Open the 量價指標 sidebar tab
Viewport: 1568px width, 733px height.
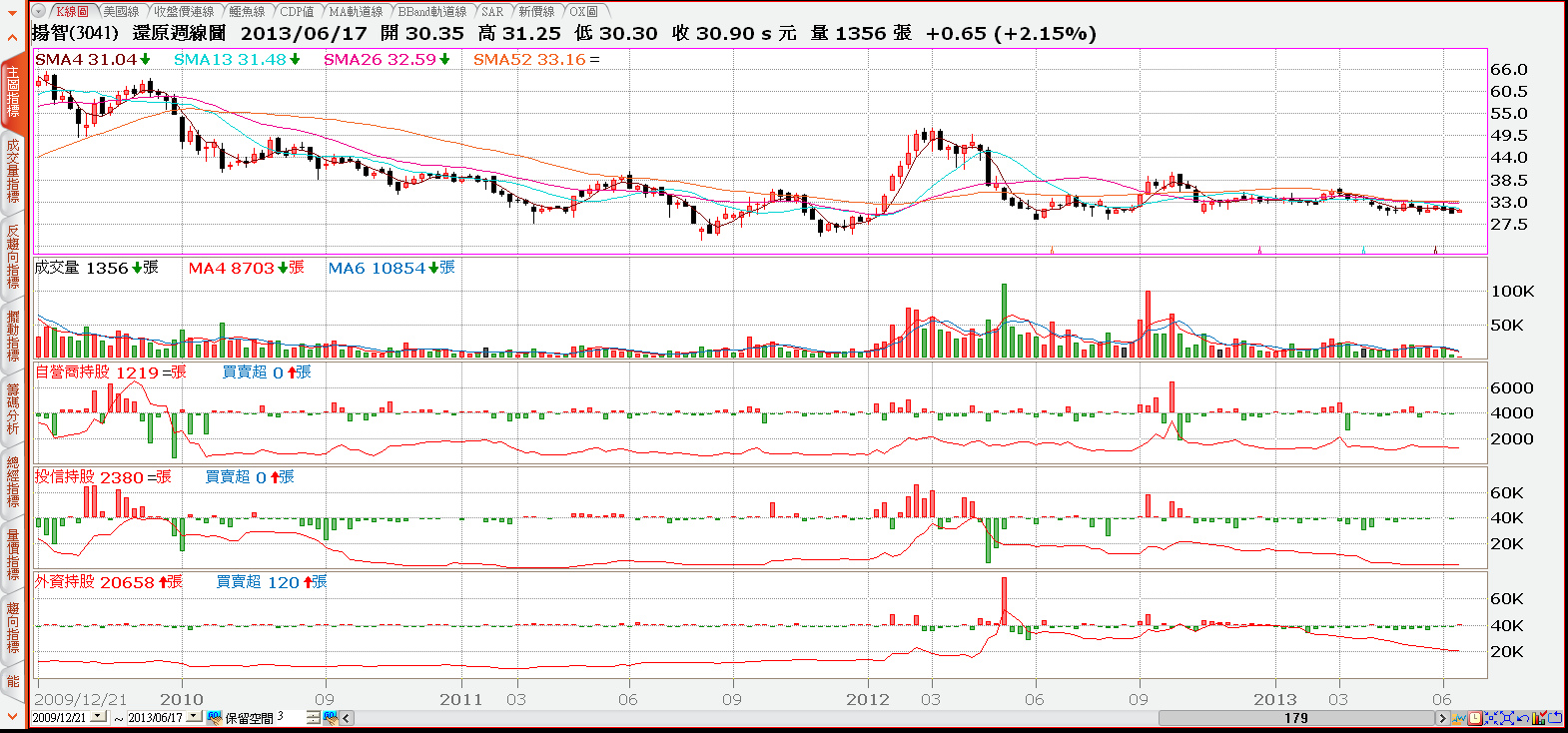point(12,554)
